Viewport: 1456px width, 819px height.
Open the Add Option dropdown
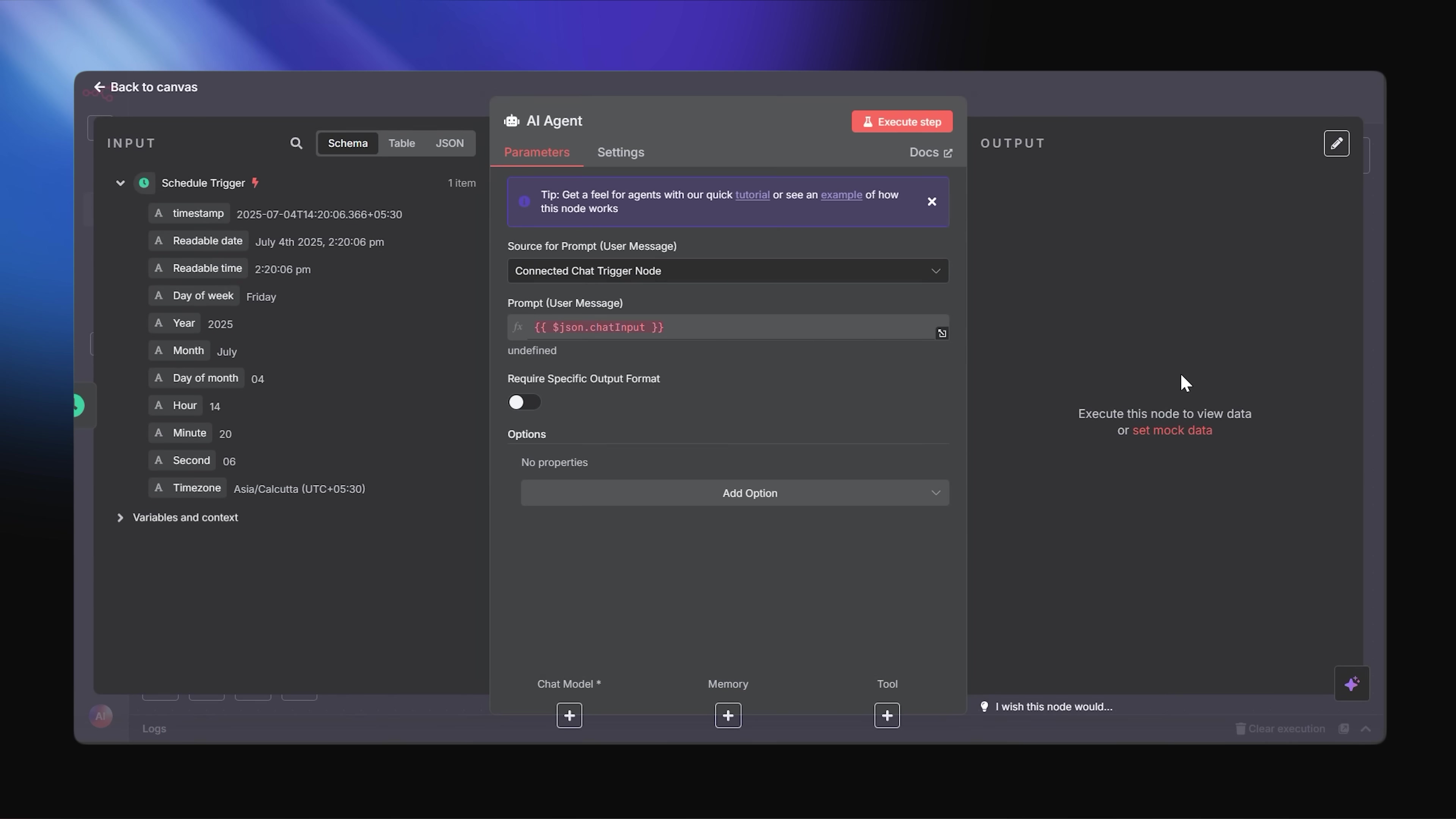pyautogui.click(x=735, y=493)
